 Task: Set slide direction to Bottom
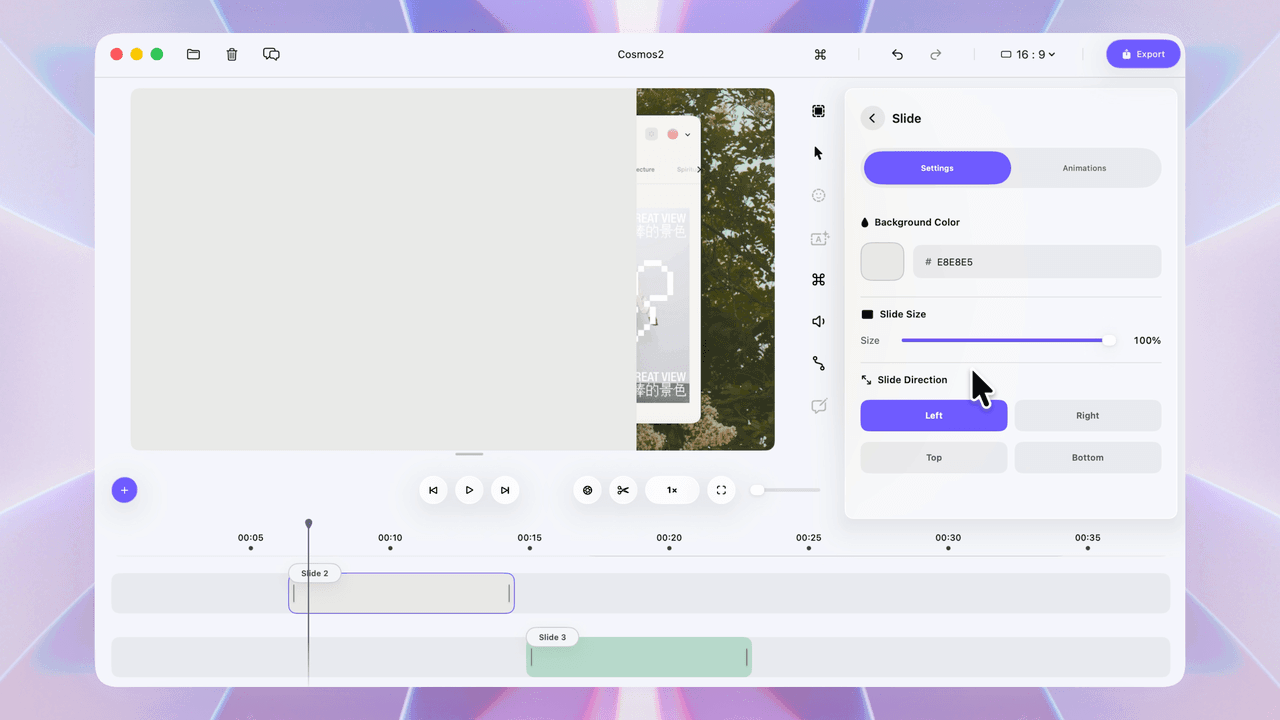1087,457
